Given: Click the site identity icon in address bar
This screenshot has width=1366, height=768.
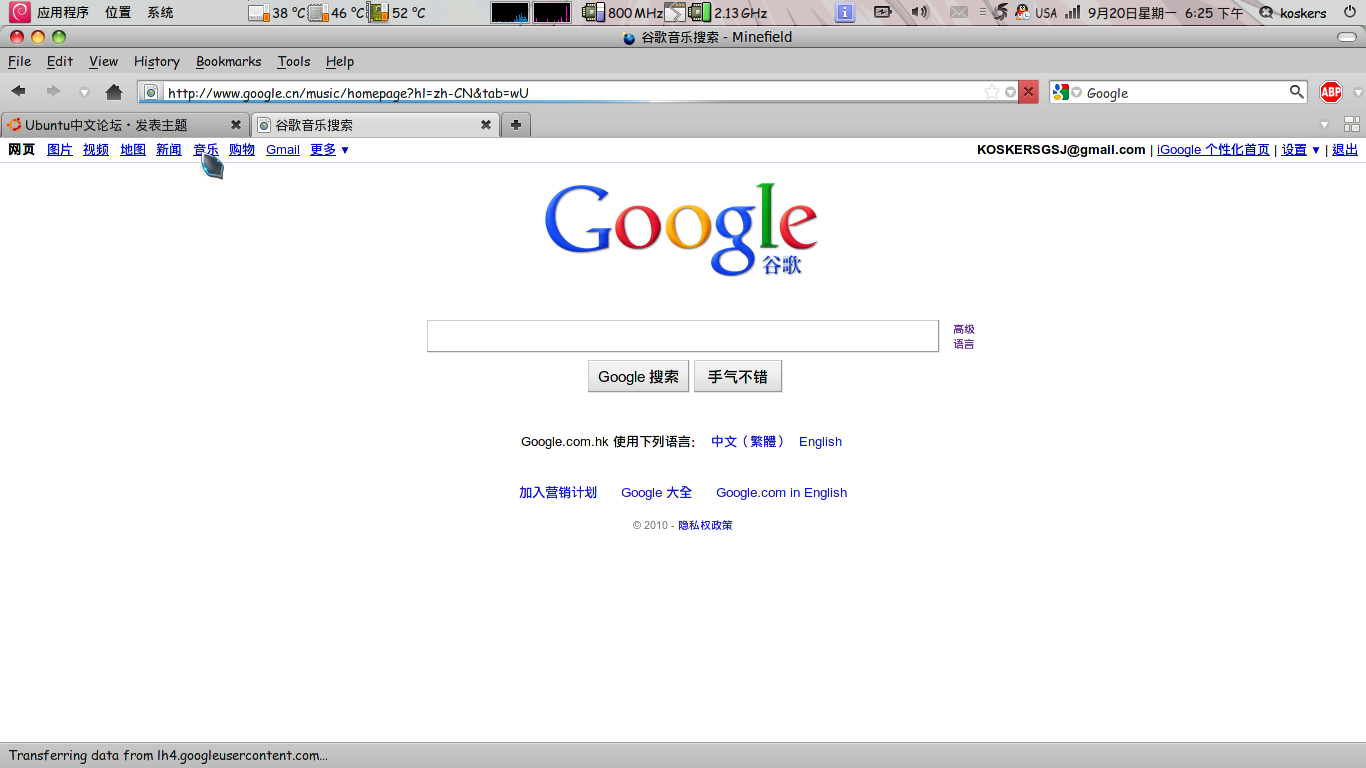Looking at the screenshot, I should click(151, 92).
